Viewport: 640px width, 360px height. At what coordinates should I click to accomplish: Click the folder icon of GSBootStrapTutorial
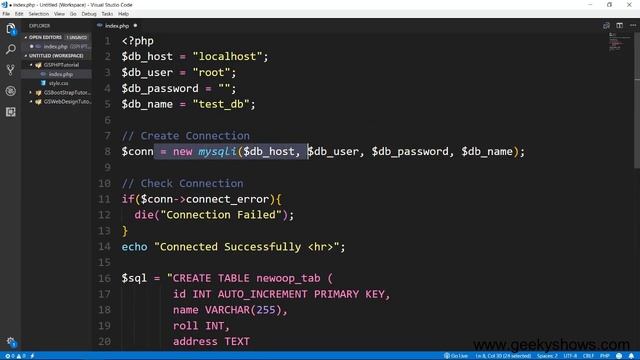(38, 93)
